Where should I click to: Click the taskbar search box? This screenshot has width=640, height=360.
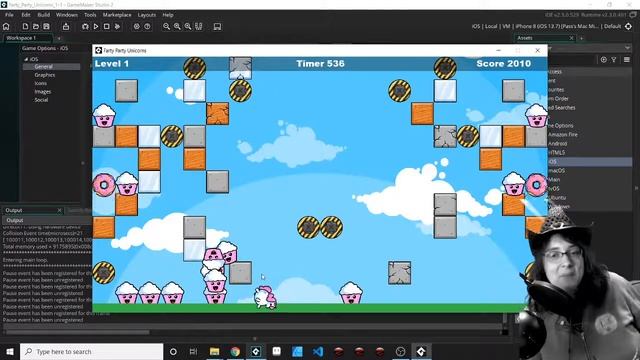click(91, 351)
